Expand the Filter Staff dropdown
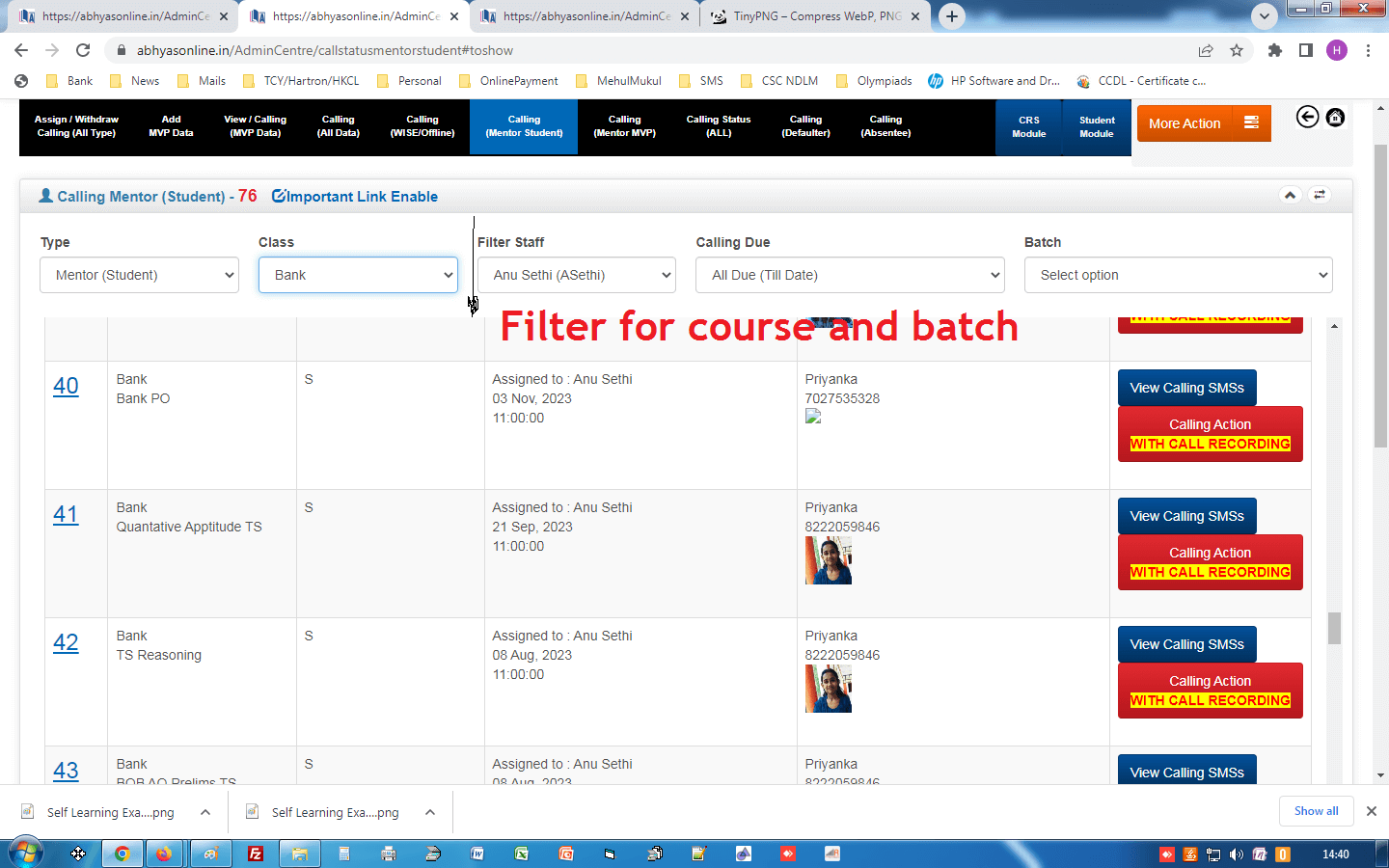Image resolution: width=1389 pixels, height=868 pixels. [x=577, y=275]
